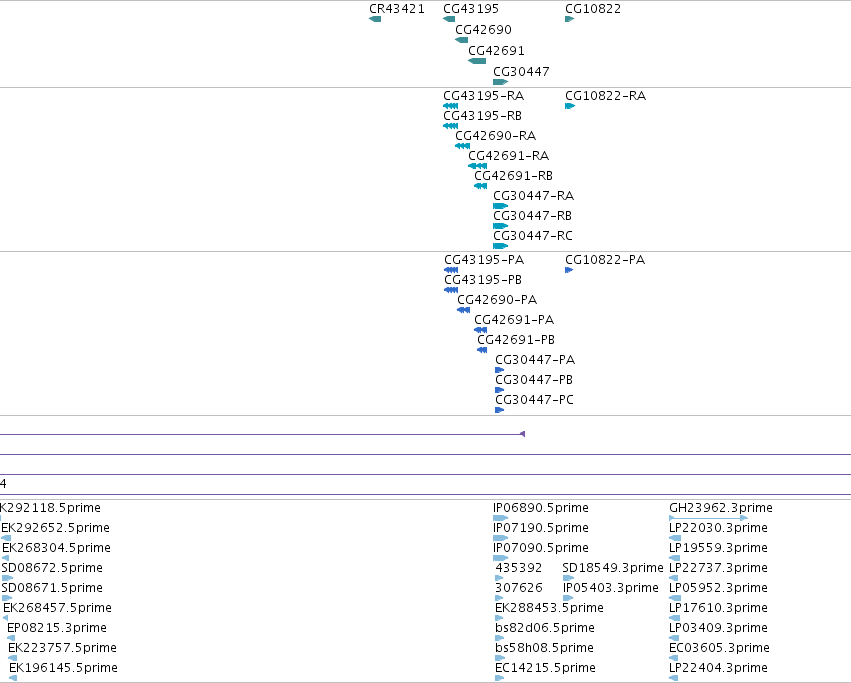
Task: Click the CG42691 gene feature
Action: click(477, 61)
